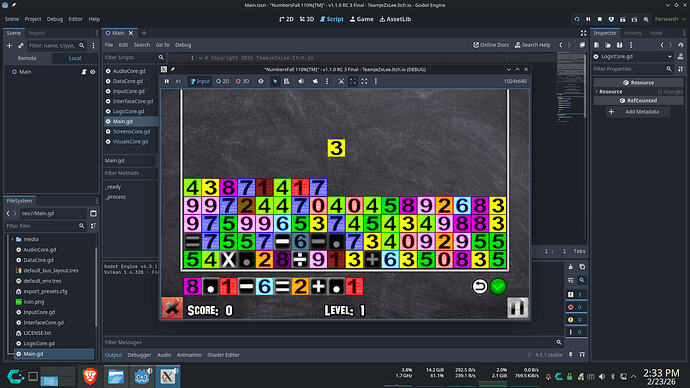Click the list select icon in game toolbar
The image size is (690, 388).
(x=286, y=81)
